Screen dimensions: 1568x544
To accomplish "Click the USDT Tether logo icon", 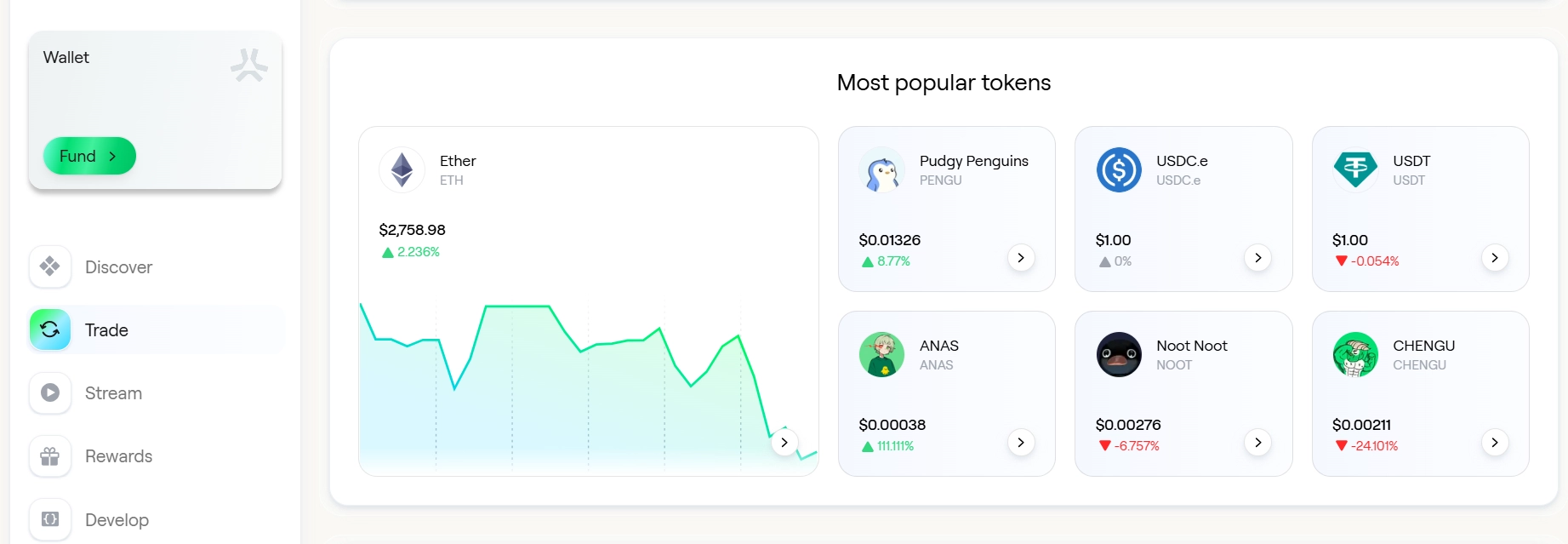I will tap(1355, 169).
